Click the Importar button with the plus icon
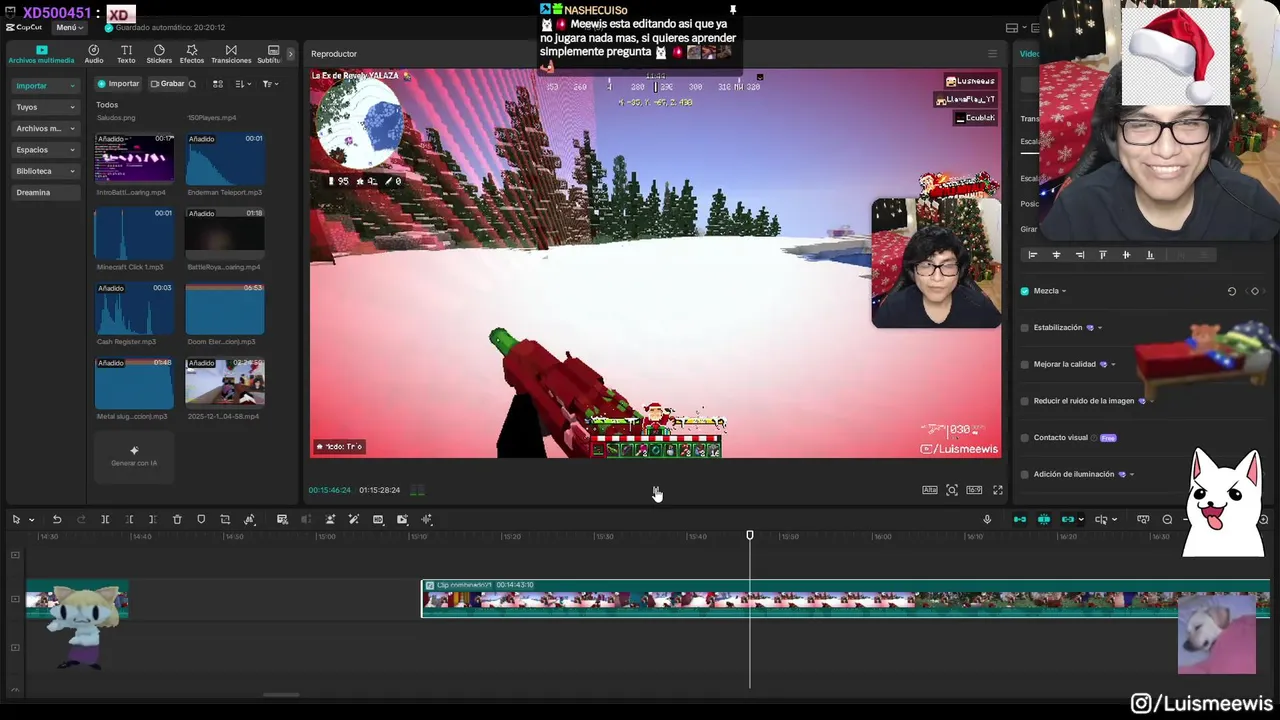The image size is (1280, 720). pos(118,84)
